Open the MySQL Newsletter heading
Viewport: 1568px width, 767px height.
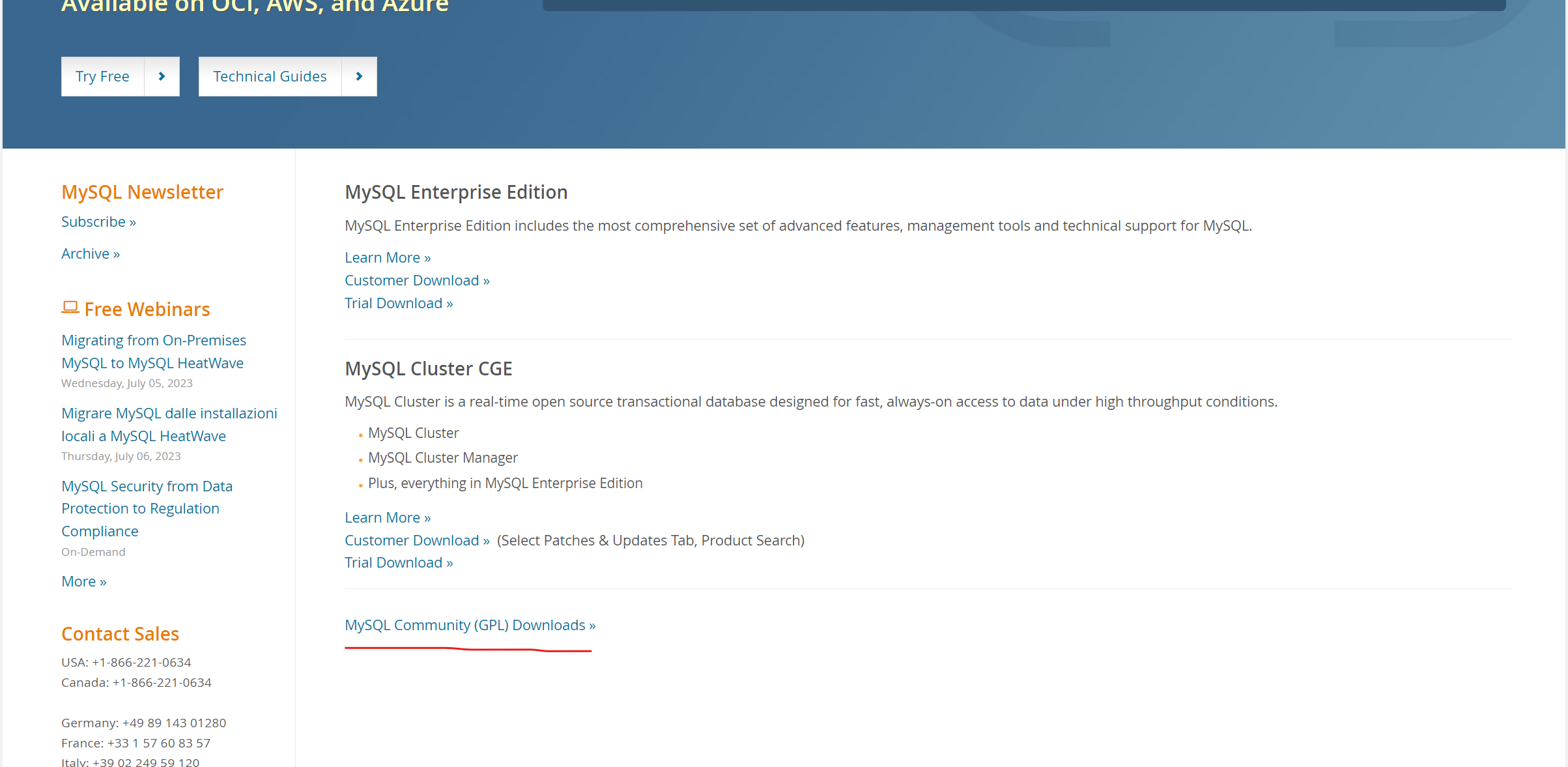142,192
